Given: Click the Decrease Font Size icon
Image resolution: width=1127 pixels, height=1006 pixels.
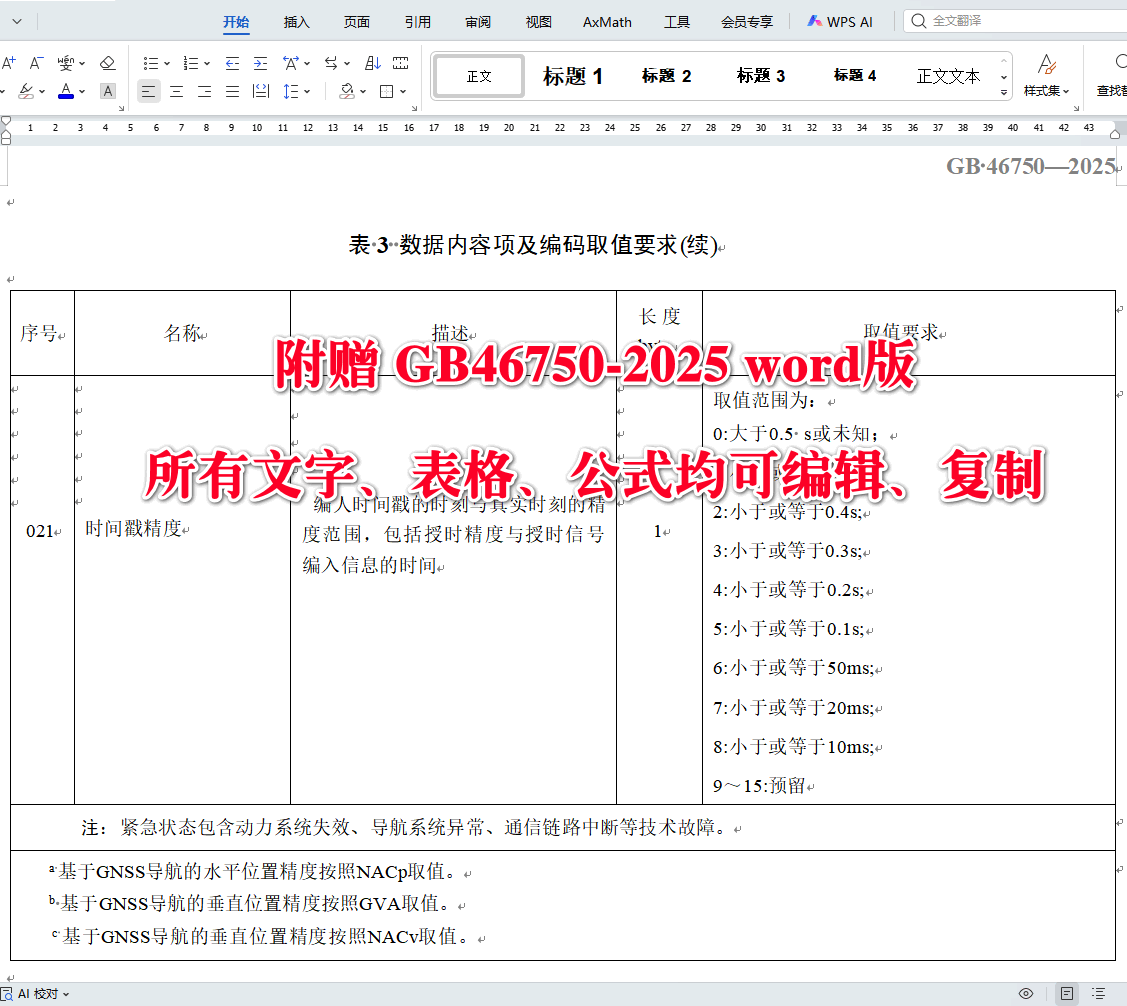Looking at the screenshot, I should click(35, 62).
